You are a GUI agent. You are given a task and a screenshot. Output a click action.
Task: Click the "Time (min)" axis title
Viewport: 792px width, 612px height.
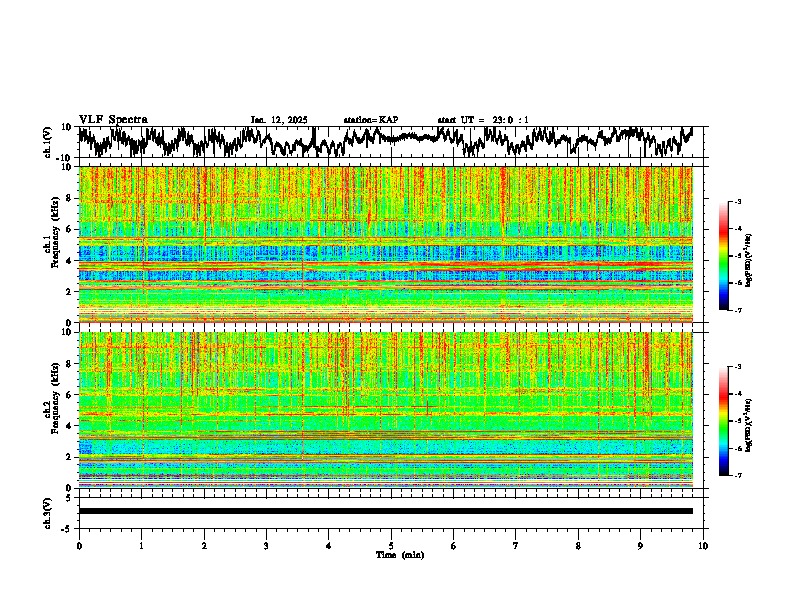coord(400,555)
